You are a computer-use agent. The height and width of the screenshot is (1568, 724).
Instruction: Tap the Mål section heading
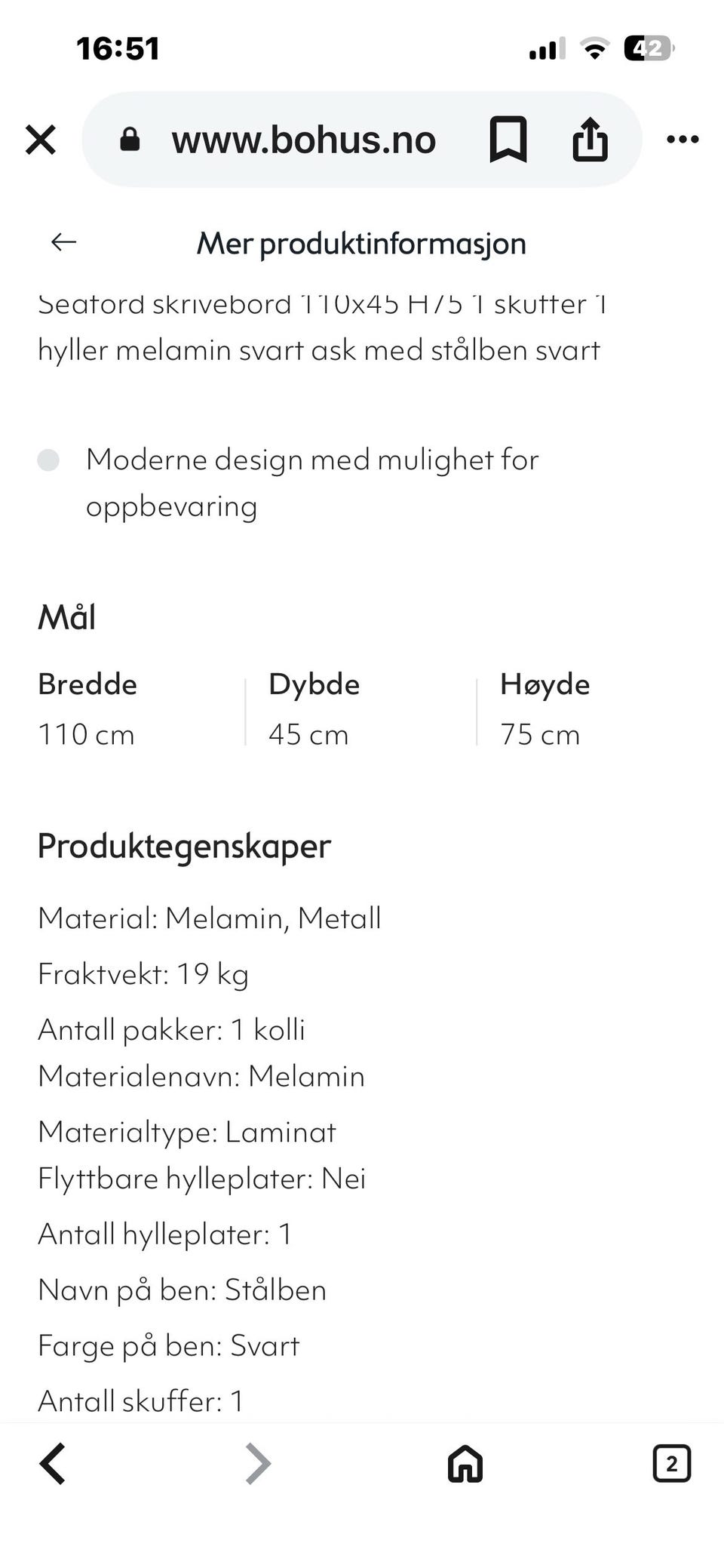click(67, 617)
